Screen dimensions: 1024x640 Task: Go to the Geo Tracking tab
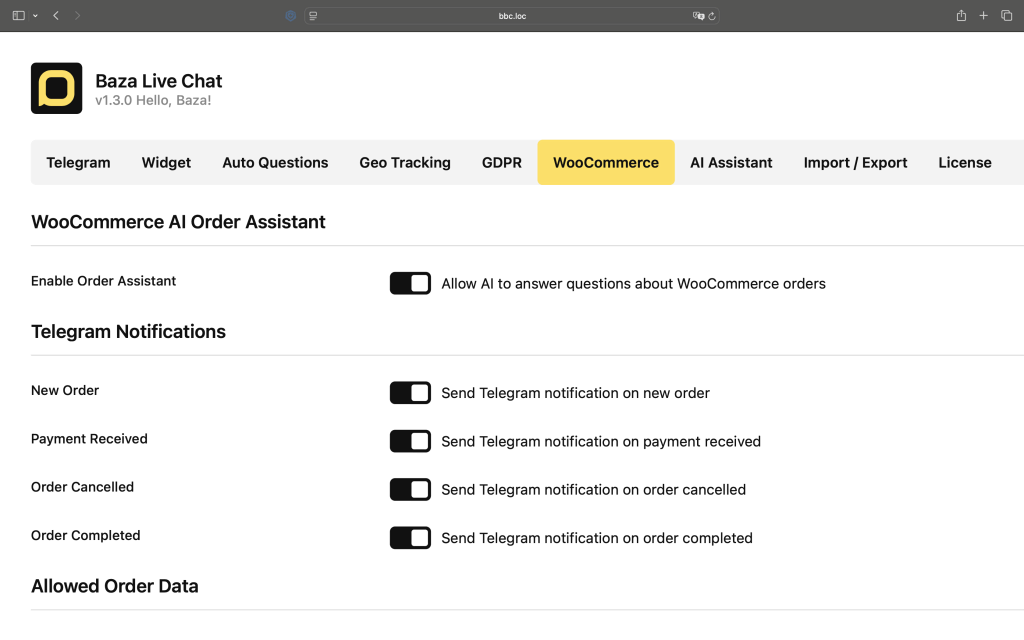[405, 163]
